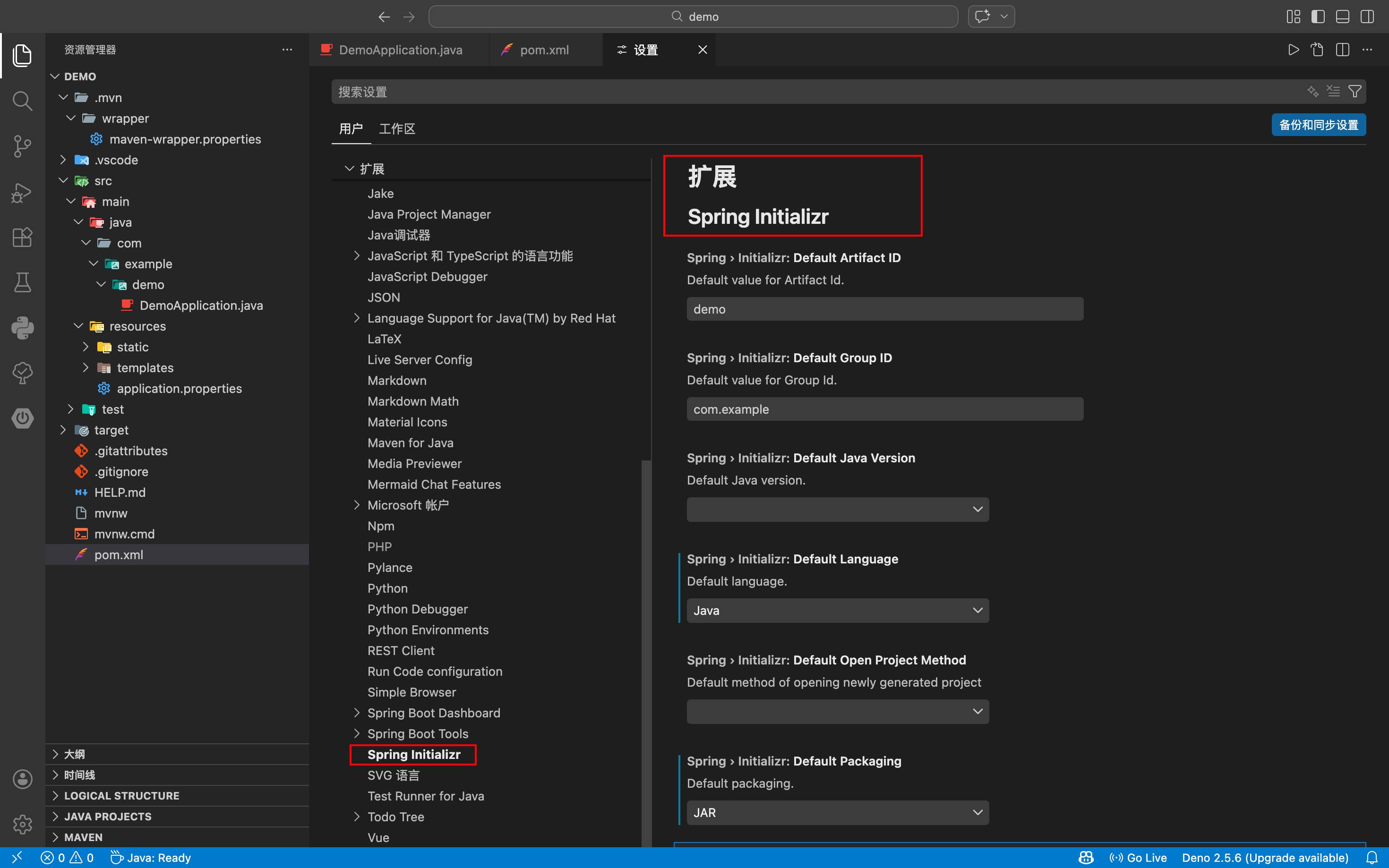
Task: Expand the target folder
Action: click(177, 430)
